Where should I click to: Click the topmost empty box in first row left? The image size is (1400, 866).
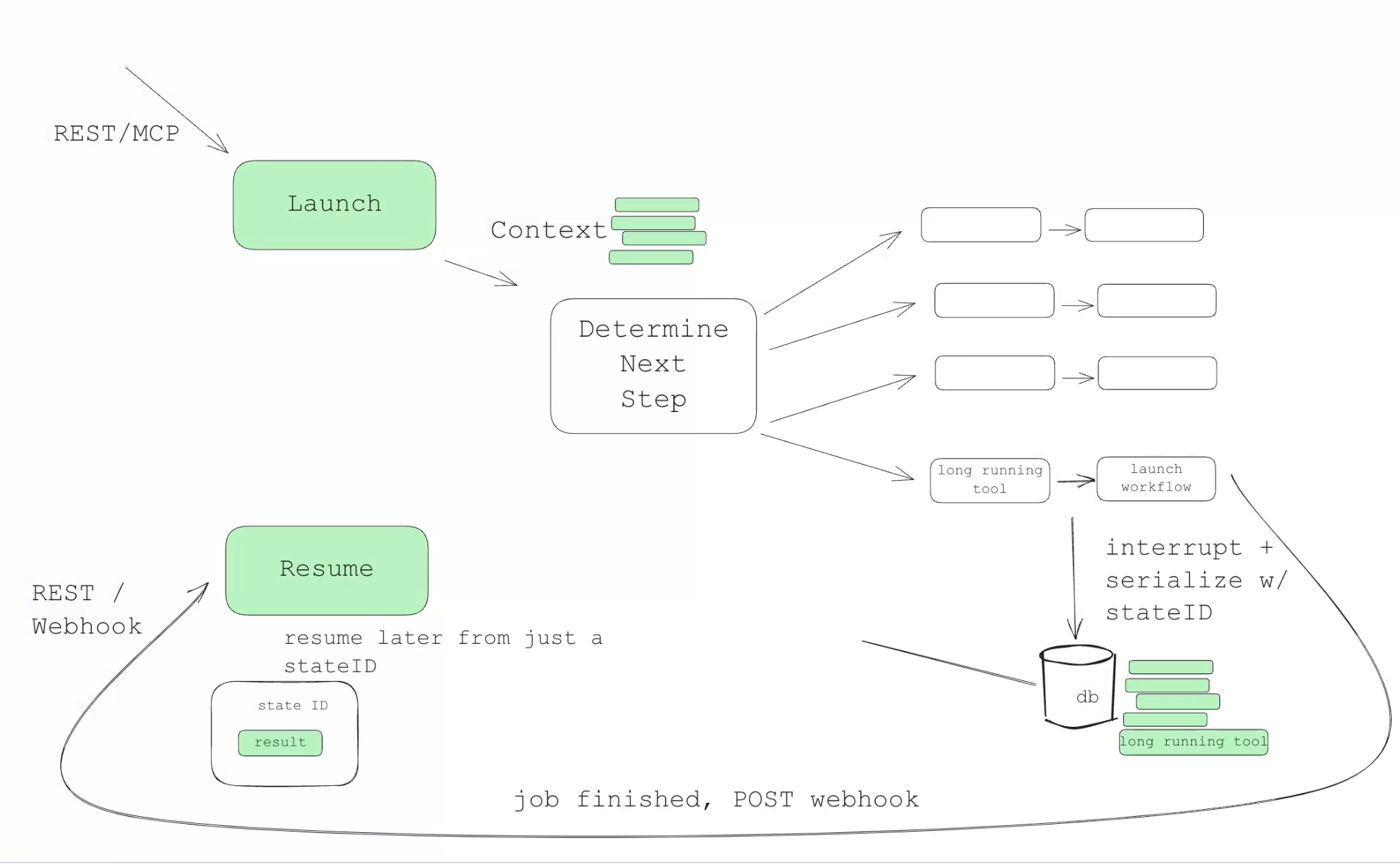(x=980, y=225)
